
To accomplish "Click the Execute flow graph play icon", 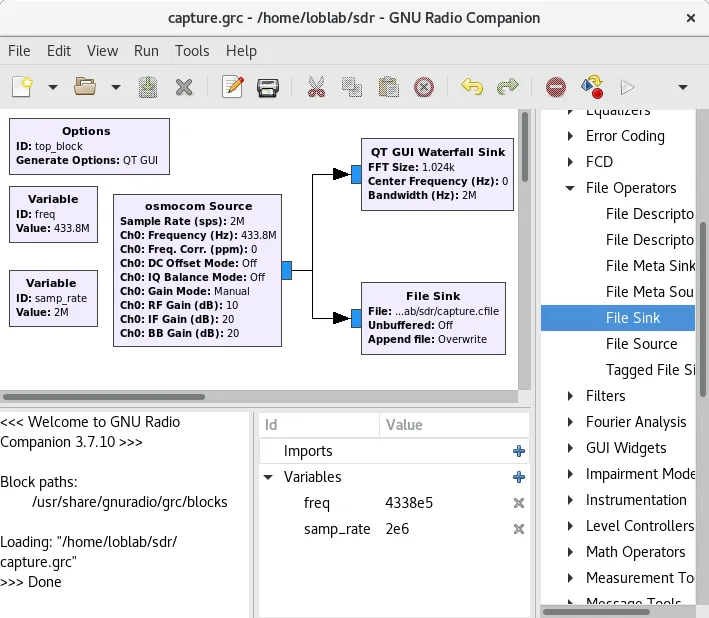I will [x=627, y=87].
